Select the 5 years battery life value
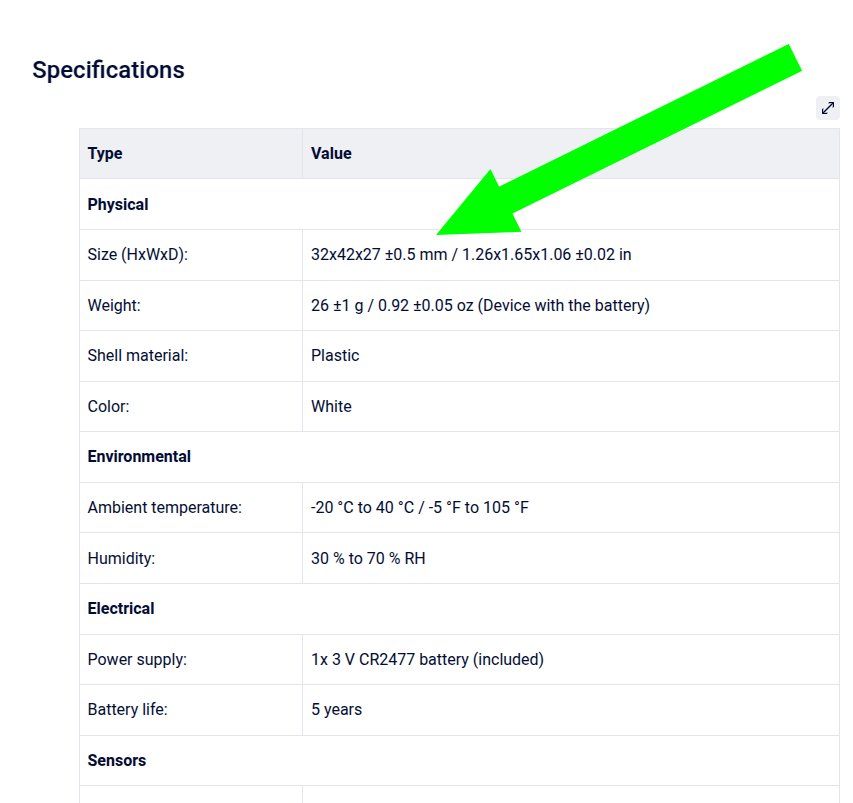This screenshot has width=853, height=803. pyautogui.click(x=336, y=710)
